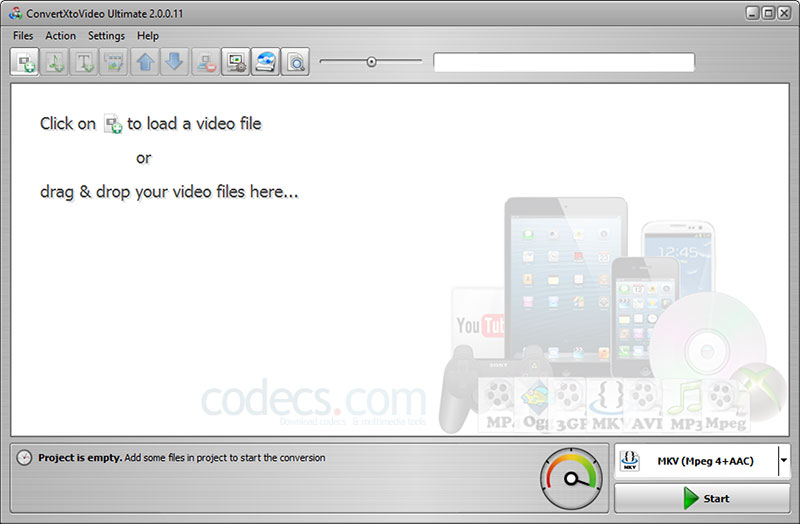Open the Action menu
This screenshot has width=800, height=524.
point(61,36)
